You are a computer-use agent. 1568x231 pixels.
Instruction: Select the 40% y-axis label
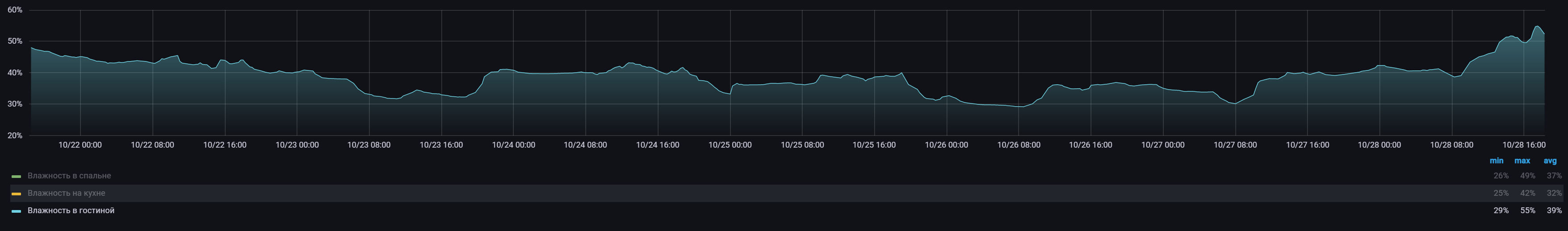pos(15,73)
